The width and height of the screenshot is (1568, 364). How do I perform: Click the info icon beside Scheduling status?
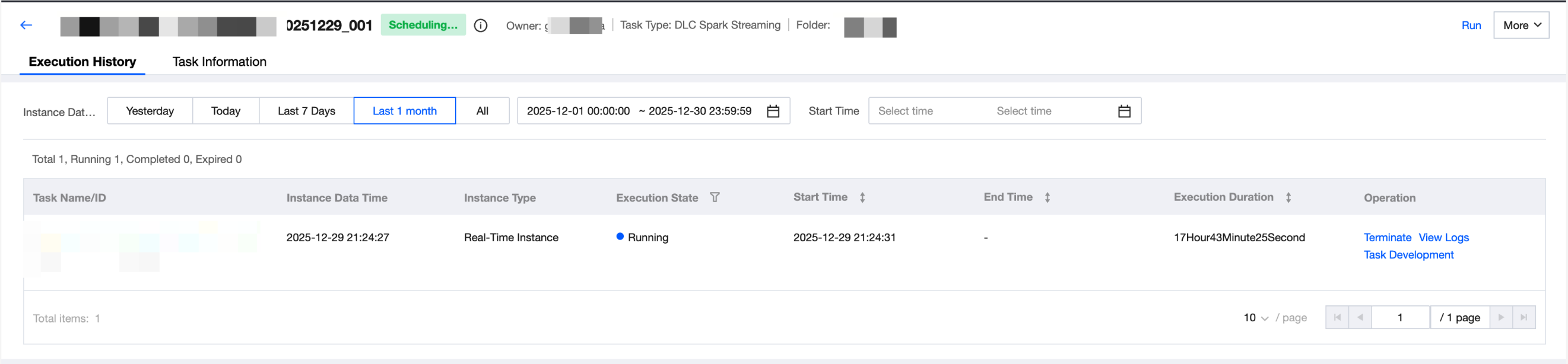(480, 25)
